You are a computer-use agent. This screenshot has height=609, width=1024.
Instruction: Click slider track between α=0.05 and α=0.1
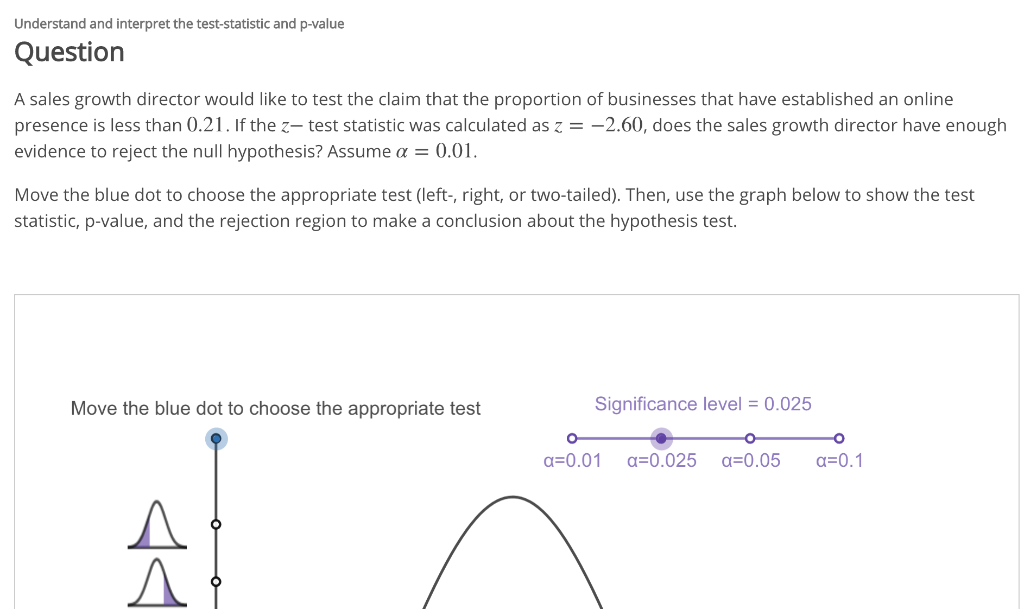point(795,438)
